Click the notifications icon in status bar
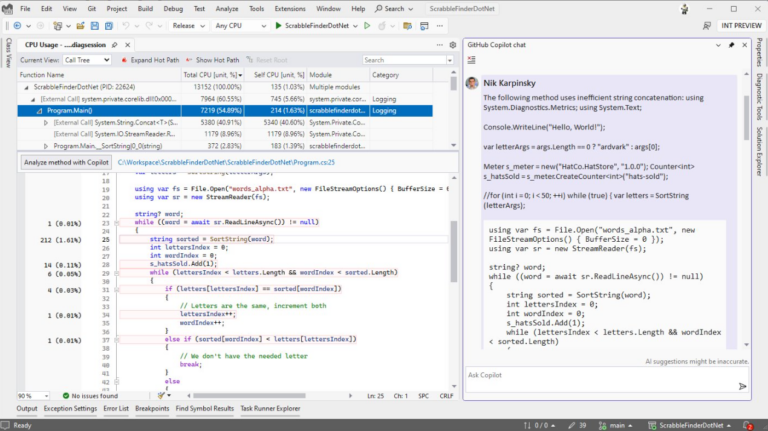 pyautogui.click(x=747, y=425)
